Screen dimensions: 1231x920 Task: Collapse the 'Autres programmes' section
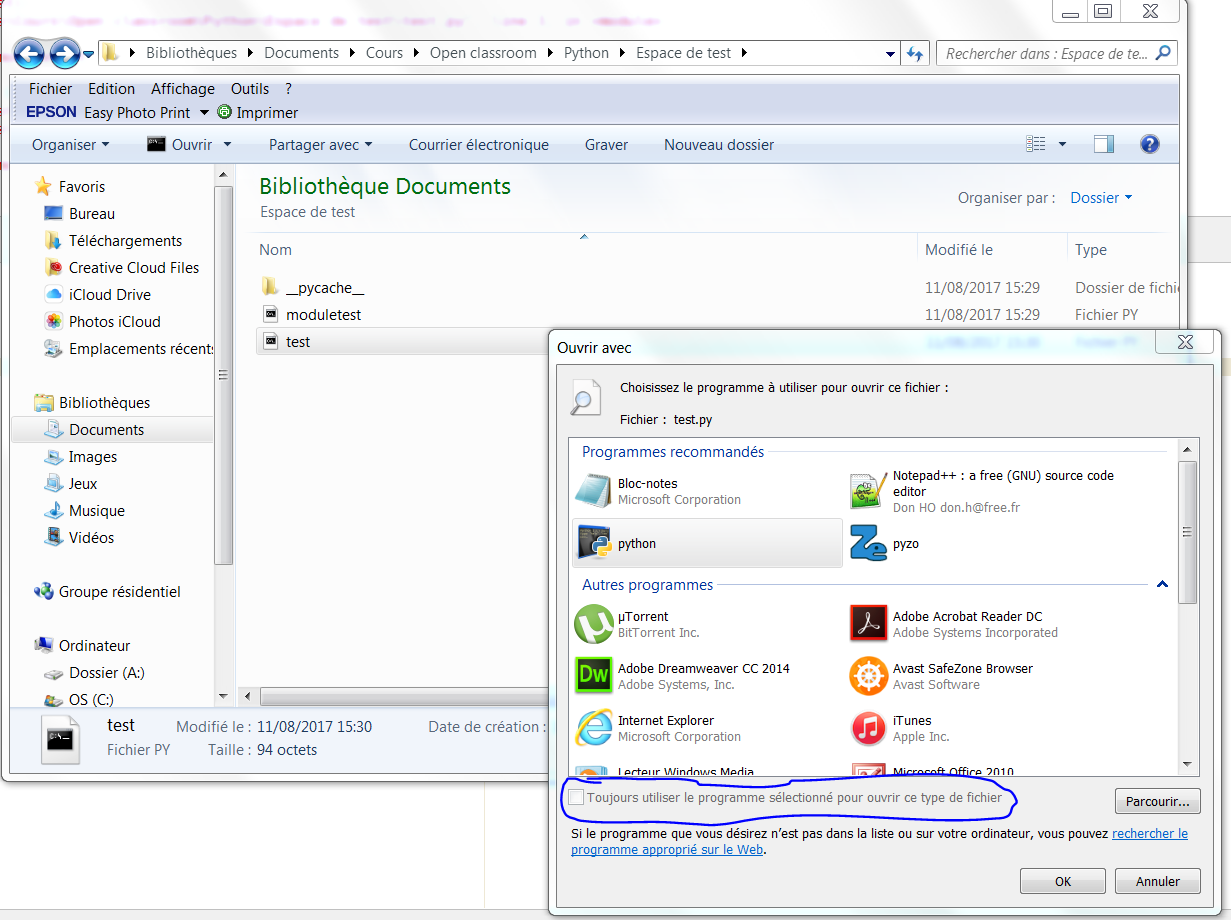[1162, 585]
